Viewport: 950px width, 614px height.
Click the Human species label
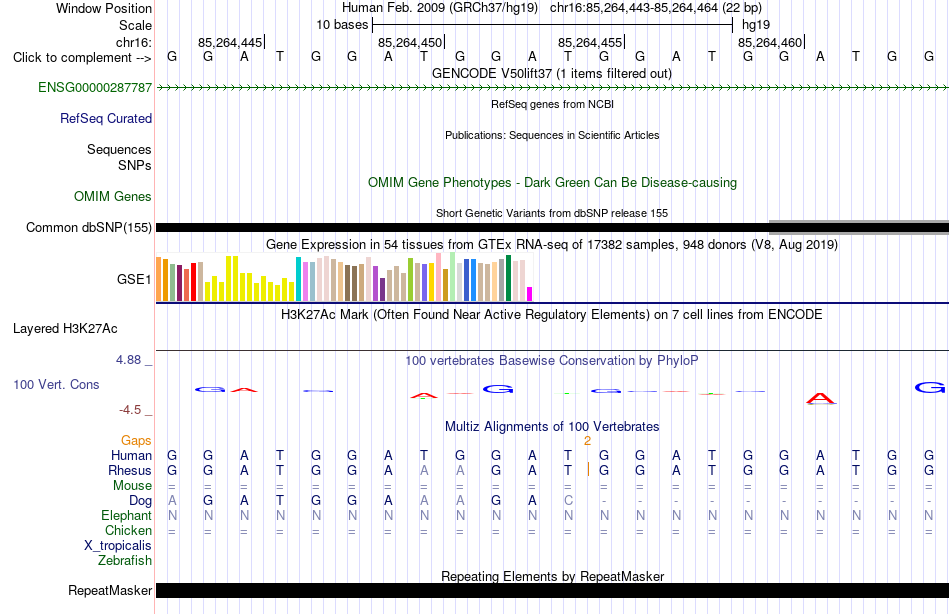tap(131, 456)
